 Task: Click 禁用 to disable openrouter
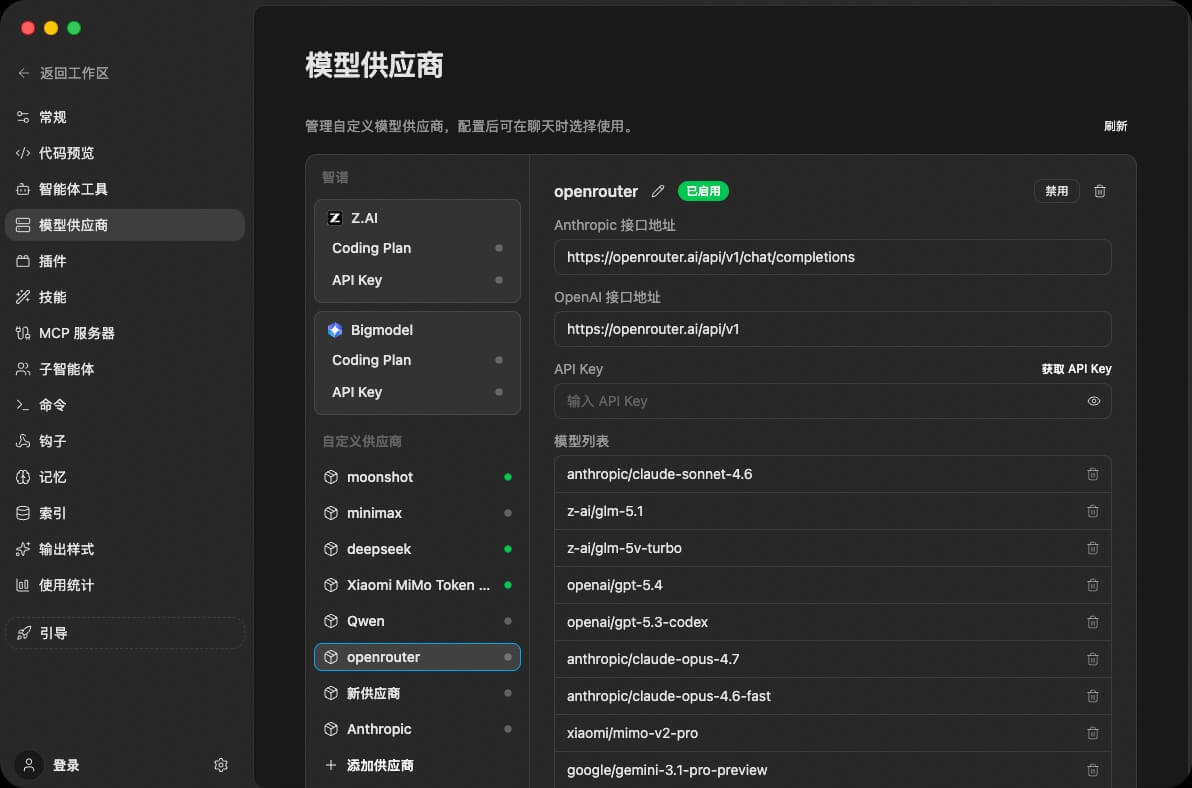click(x=1056, y=191)
